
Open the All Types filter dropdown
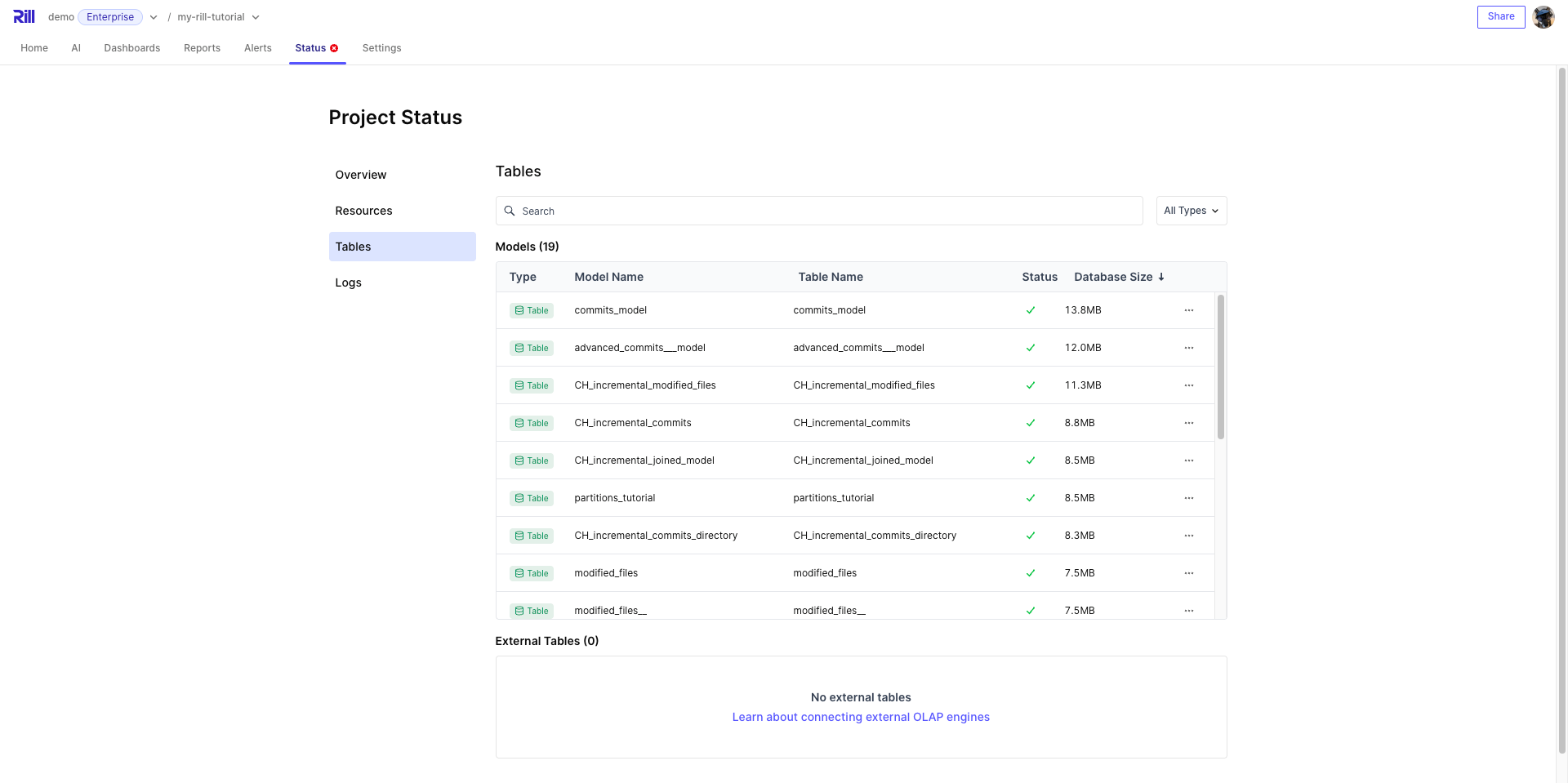(1191, 211)
